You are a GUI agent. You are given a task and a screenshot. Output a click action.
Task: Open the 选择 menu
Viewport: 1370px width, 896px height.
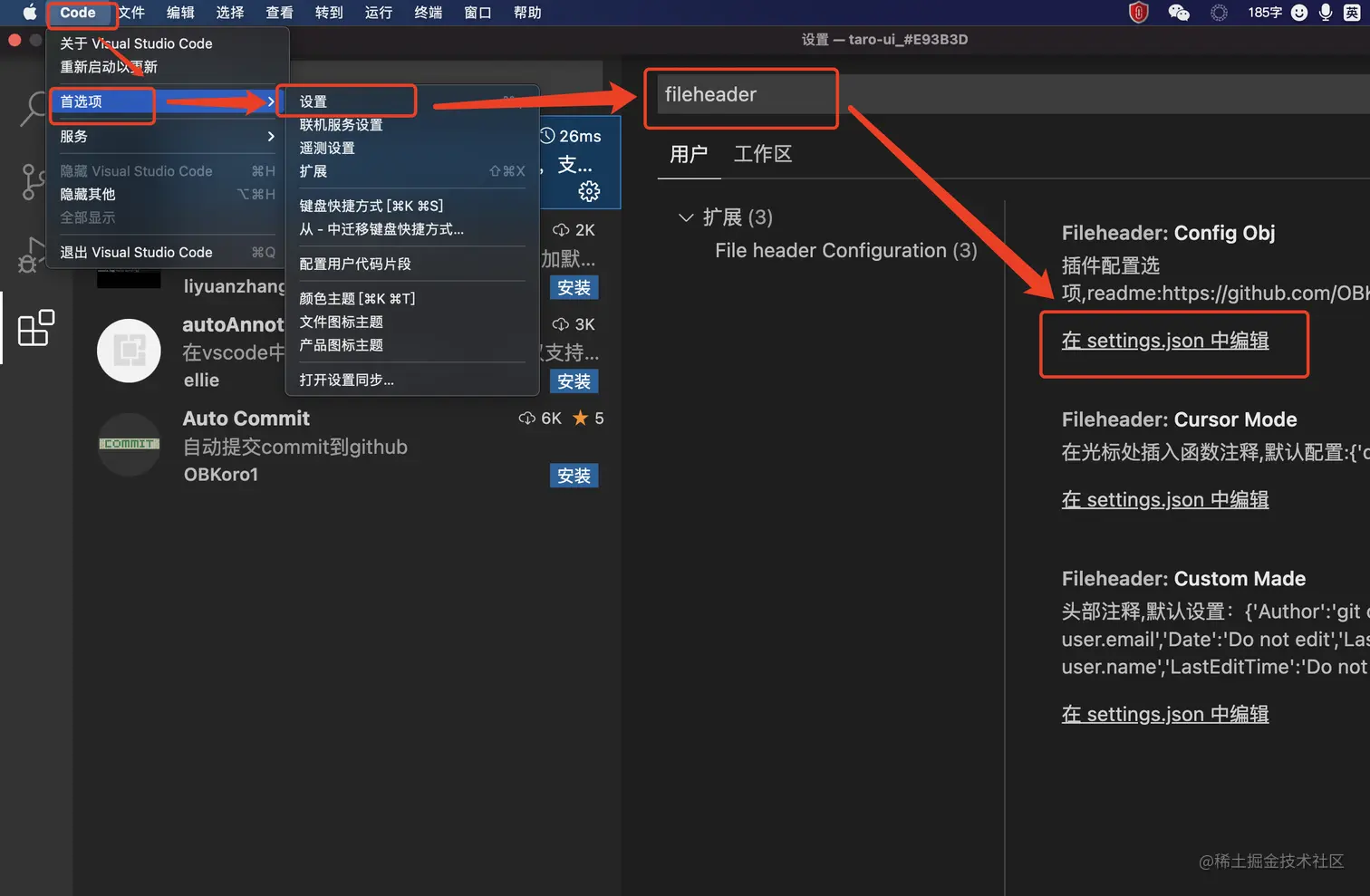[x=230, y=13]
